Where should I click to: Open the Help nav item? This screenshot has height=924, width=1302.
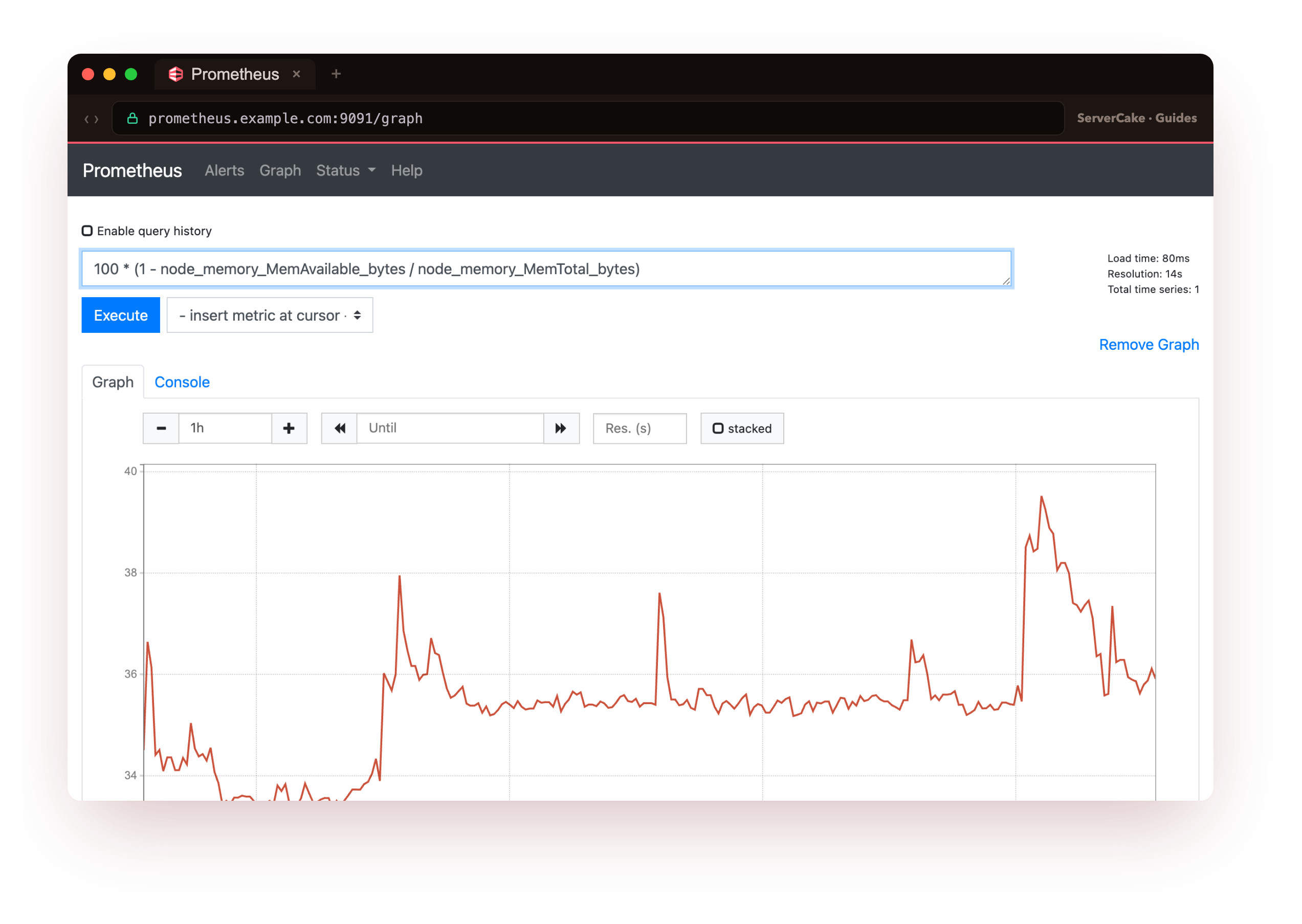[407, 171]
